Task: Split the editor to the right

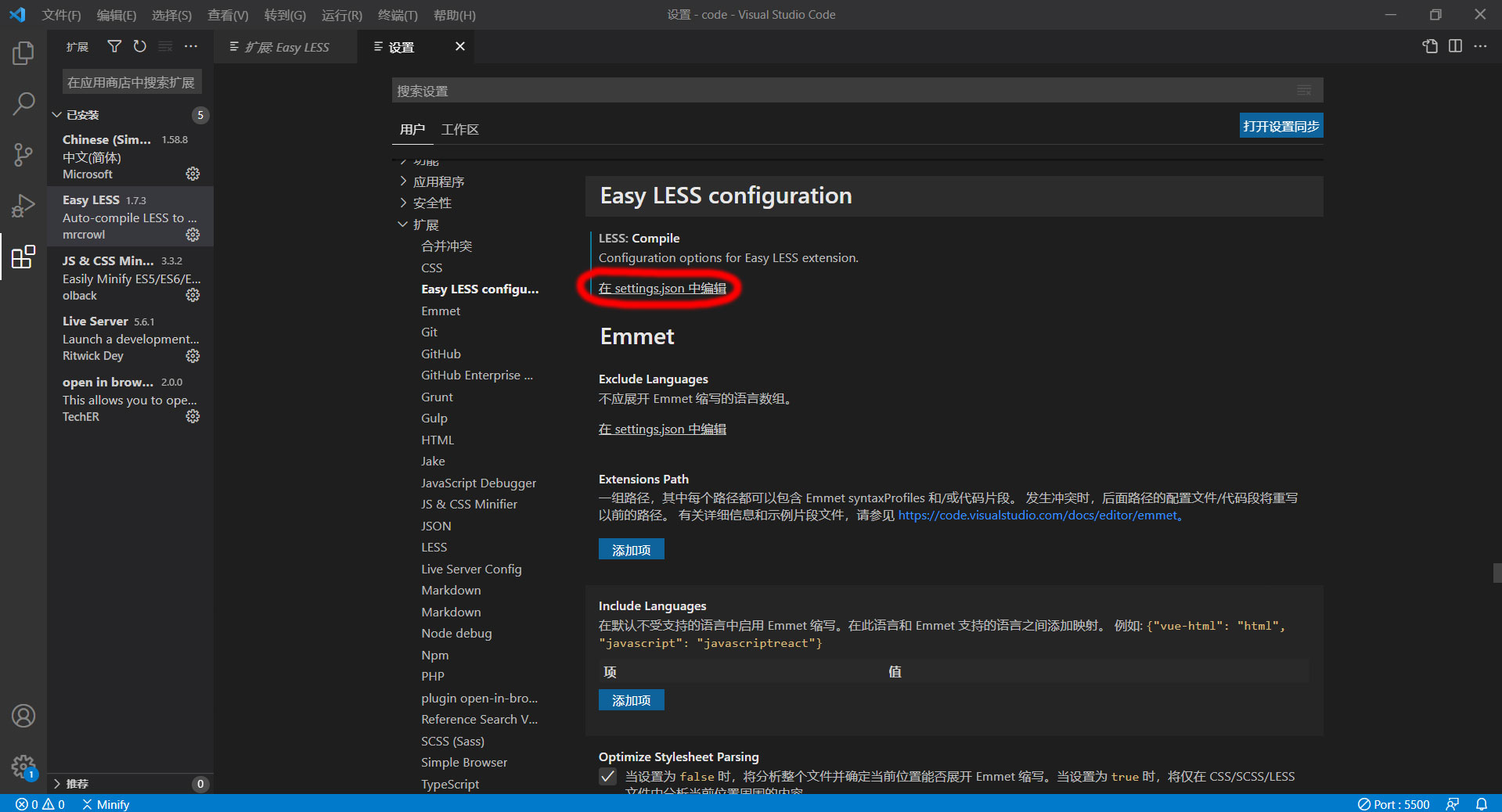Action: pyautogui.click(x=1455, y=46)
